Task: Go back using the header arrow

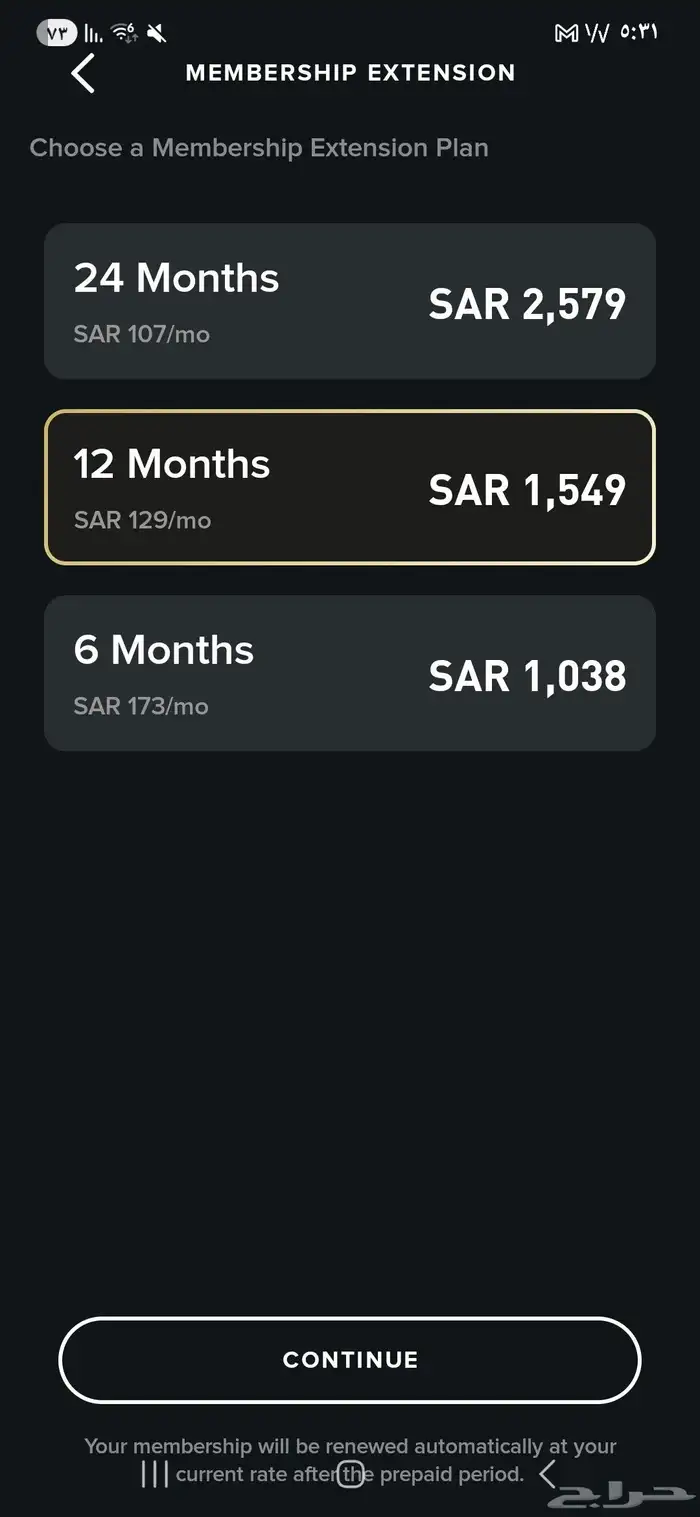Action: 83,73
